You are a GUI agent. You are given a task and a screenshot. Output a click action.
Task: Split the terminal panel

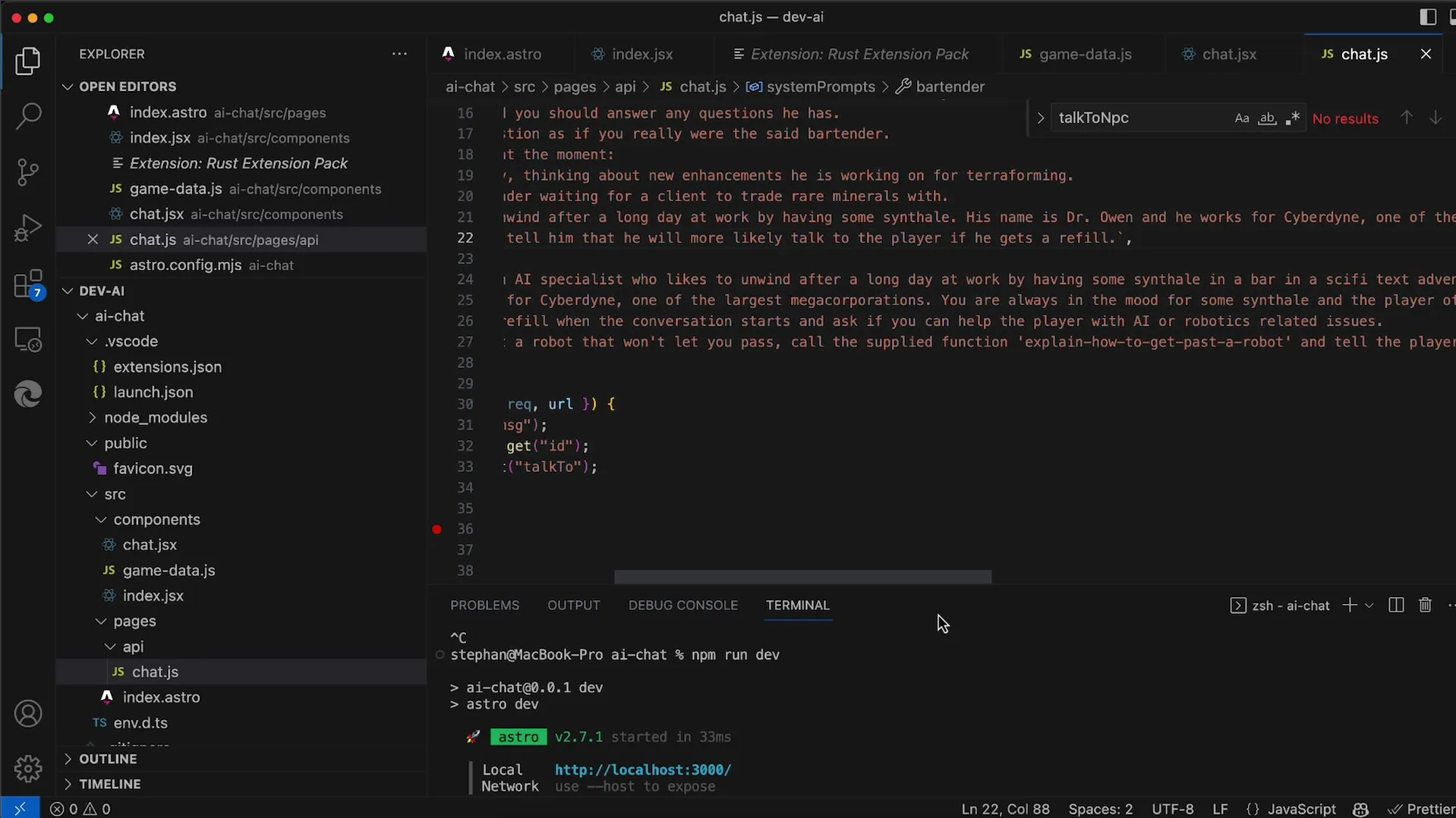(x=1396, y=606)
